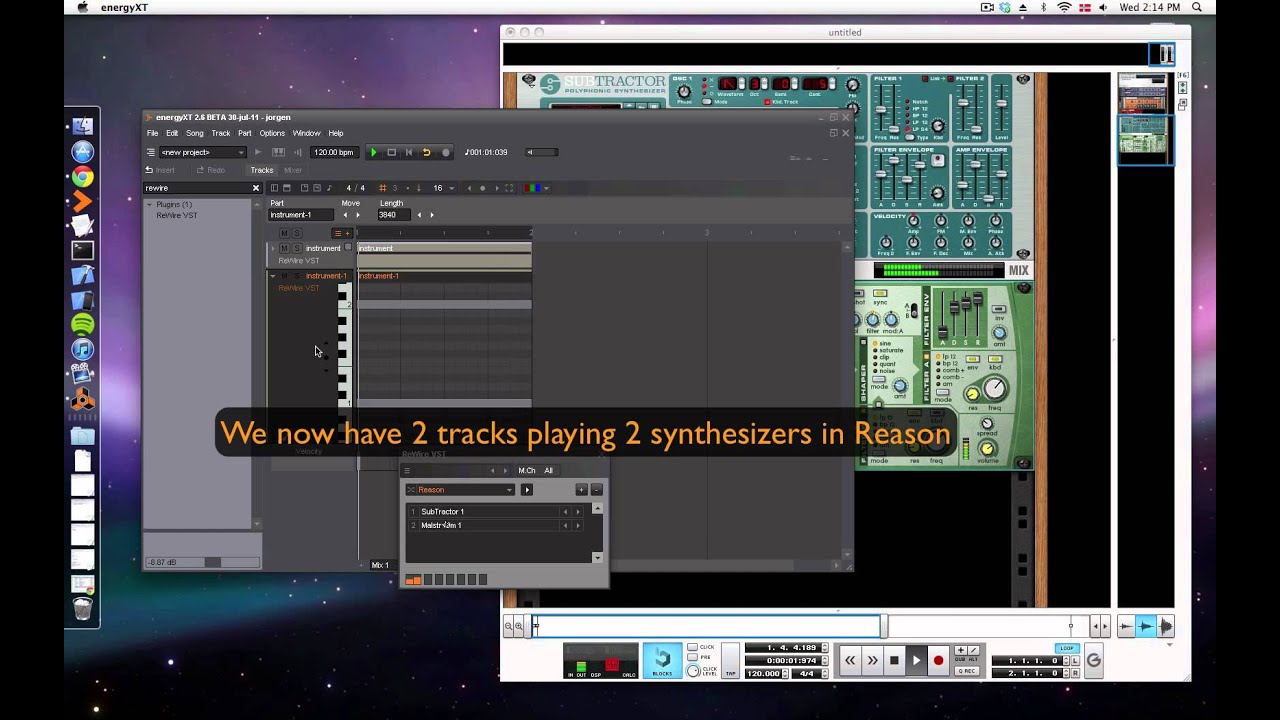Click the orange add track button
Screen dimensions: 1280x720
[x=341, y=233]
